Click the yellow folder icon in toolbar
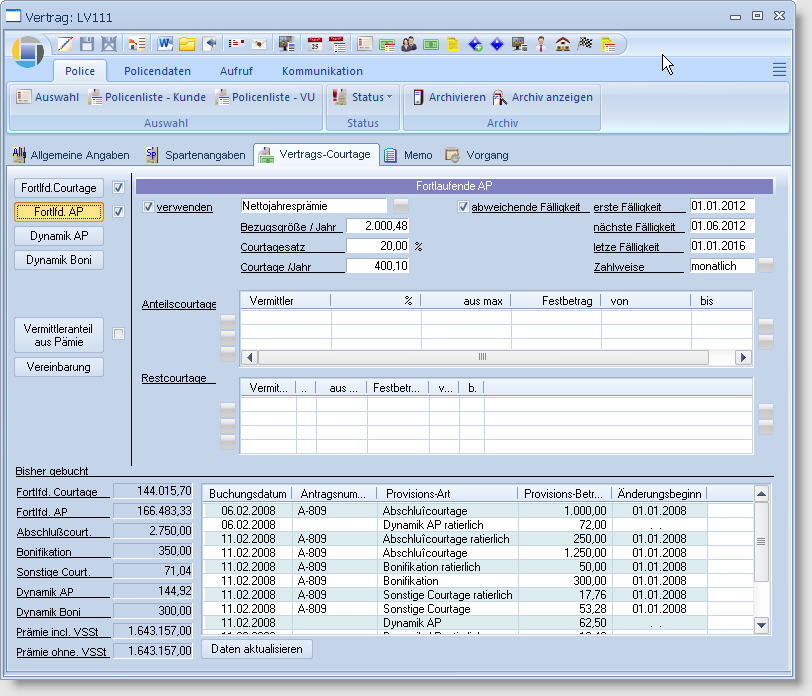The width and height of the screenshot is (812, 696). [x=187, y=44]
